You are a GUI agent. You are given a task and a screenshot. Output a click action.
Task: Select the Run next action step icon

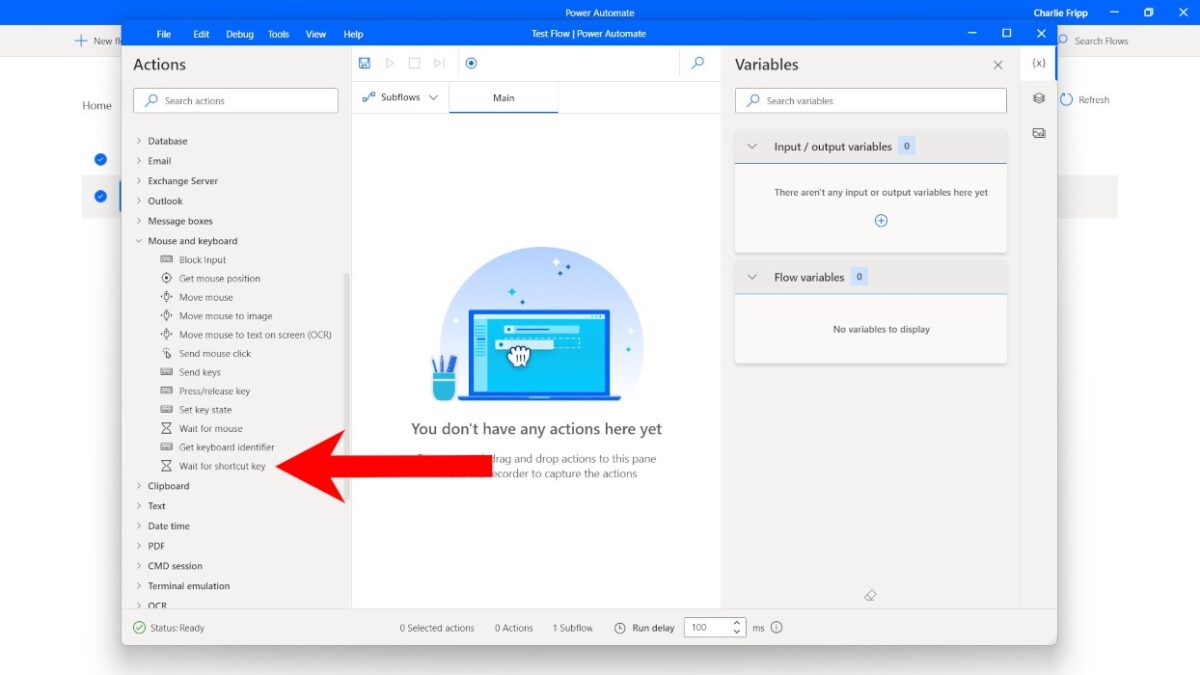439,62
